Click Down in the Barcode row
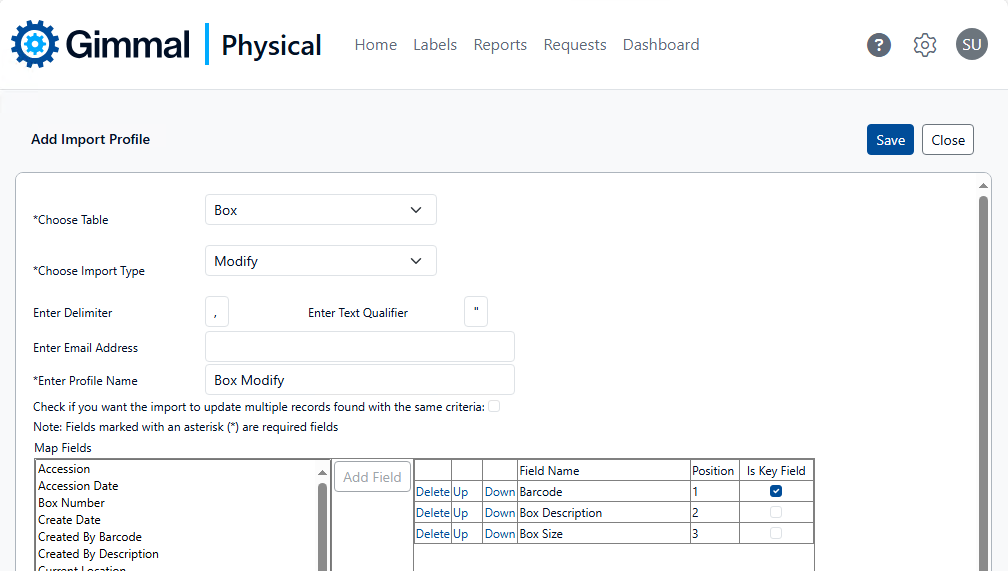The height and width of the screenshot is (571, 1008). 500,492
